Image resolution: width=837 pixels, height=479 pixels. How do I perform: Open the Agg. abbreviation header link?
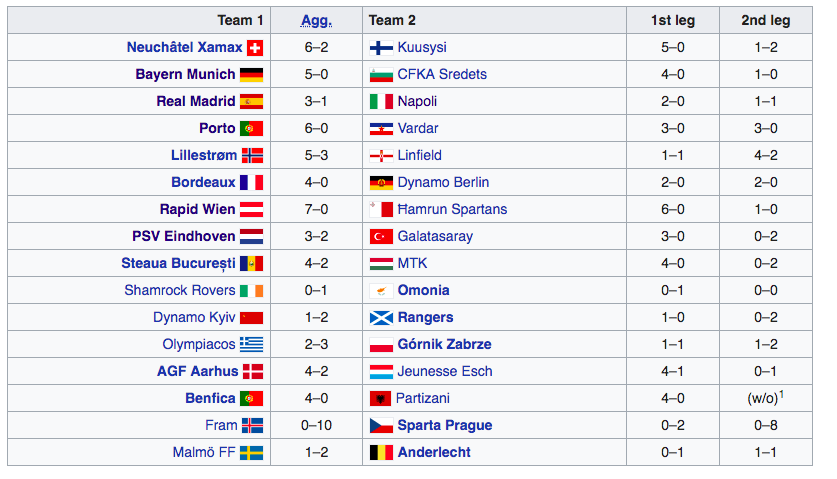[x=317, y=20]
